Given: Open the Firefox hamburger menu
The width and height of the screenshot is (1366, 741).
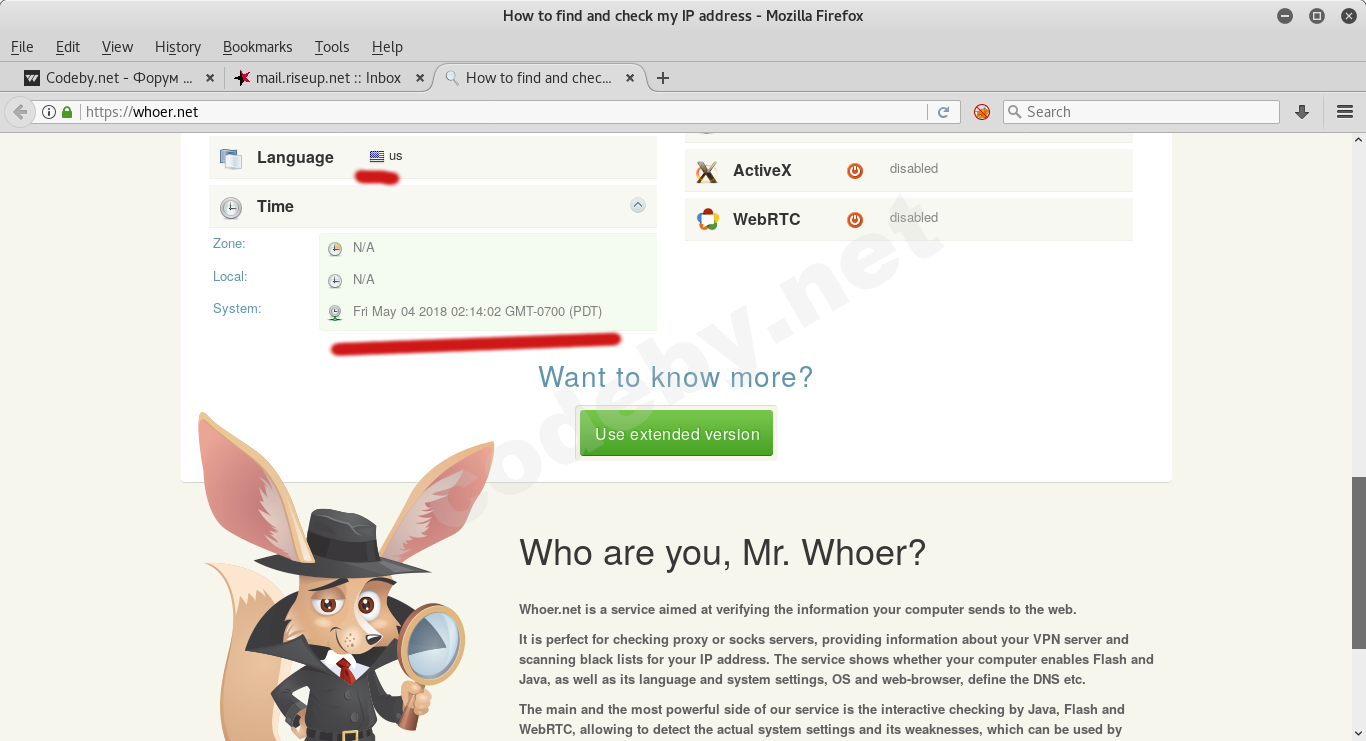Looking at the screenshot, I should coord(1345,112).
